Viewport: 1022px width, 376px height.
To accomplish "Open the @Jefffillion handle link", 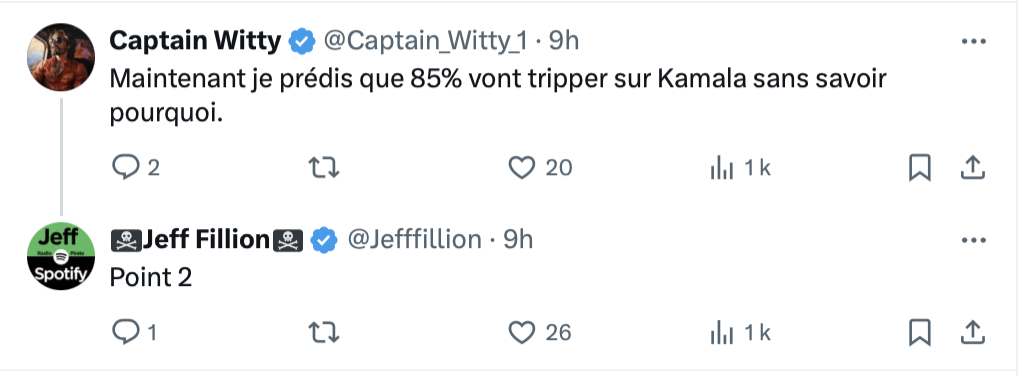I will pos(415,240).
